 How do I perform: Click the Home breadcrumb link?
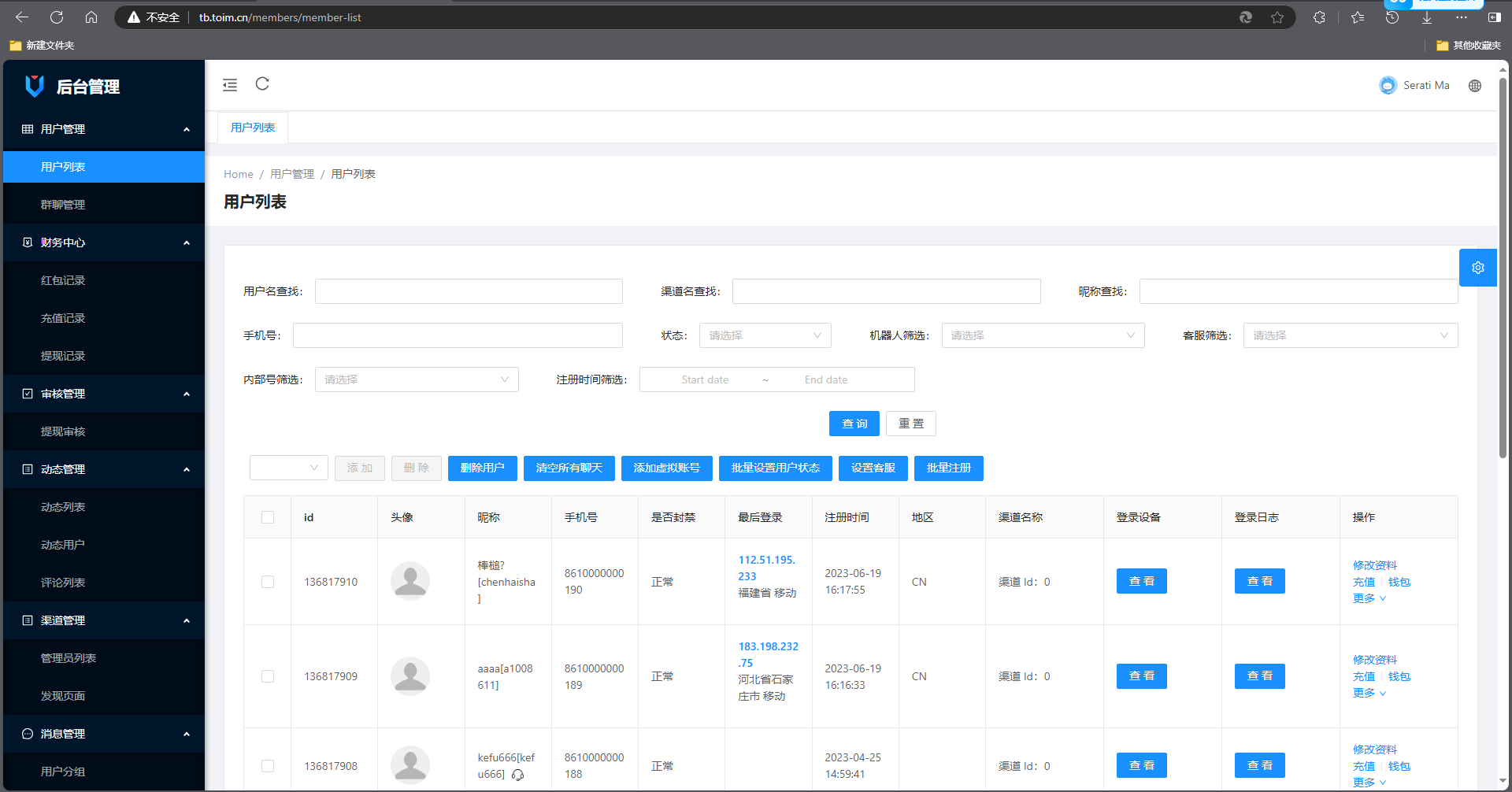pyautogui.click(x=239, y=174)
